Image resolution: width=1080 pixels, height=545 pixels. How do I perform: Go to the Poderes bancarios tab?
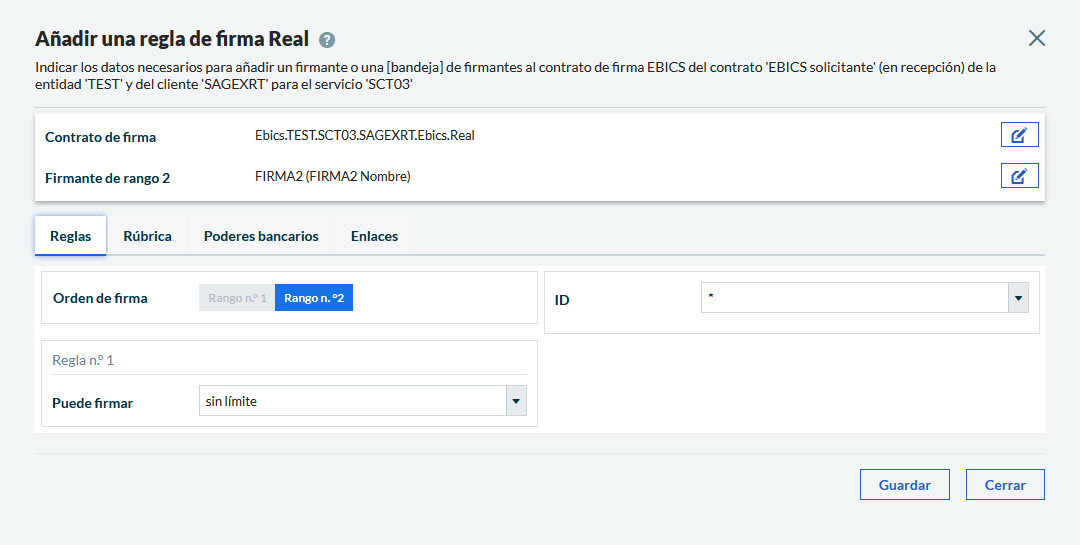[261, 236]
